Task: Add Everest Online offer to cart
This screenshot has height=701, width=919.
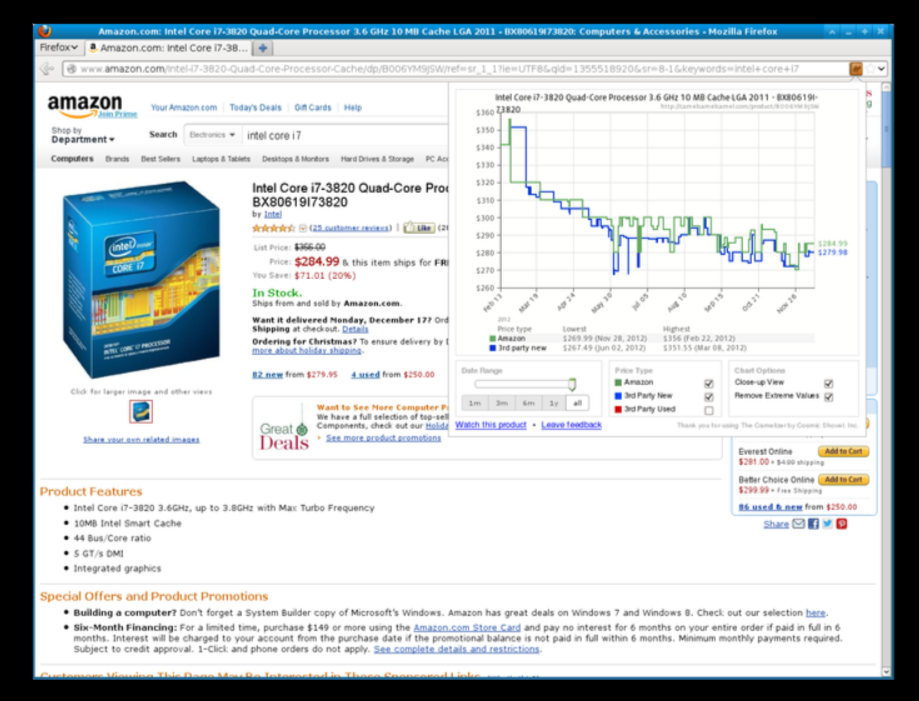Action: (843, 451)
